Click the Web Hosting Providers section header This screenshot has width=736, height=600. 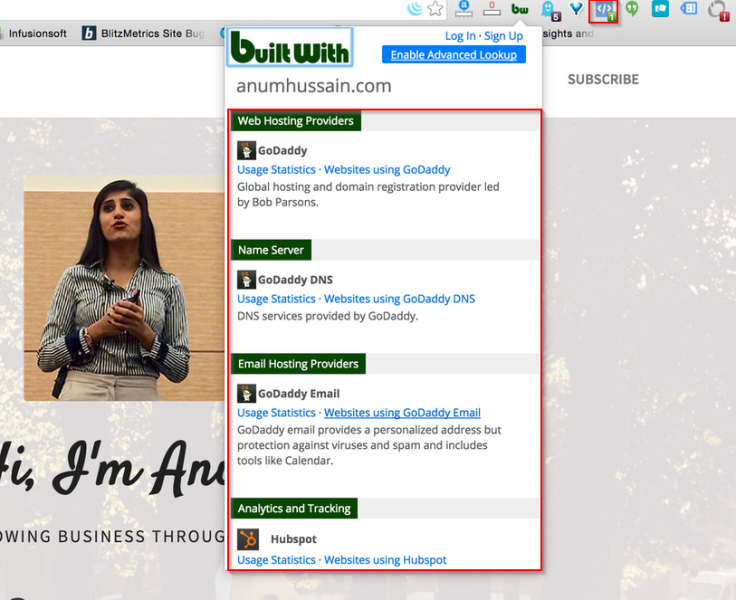tap(296, 121)
